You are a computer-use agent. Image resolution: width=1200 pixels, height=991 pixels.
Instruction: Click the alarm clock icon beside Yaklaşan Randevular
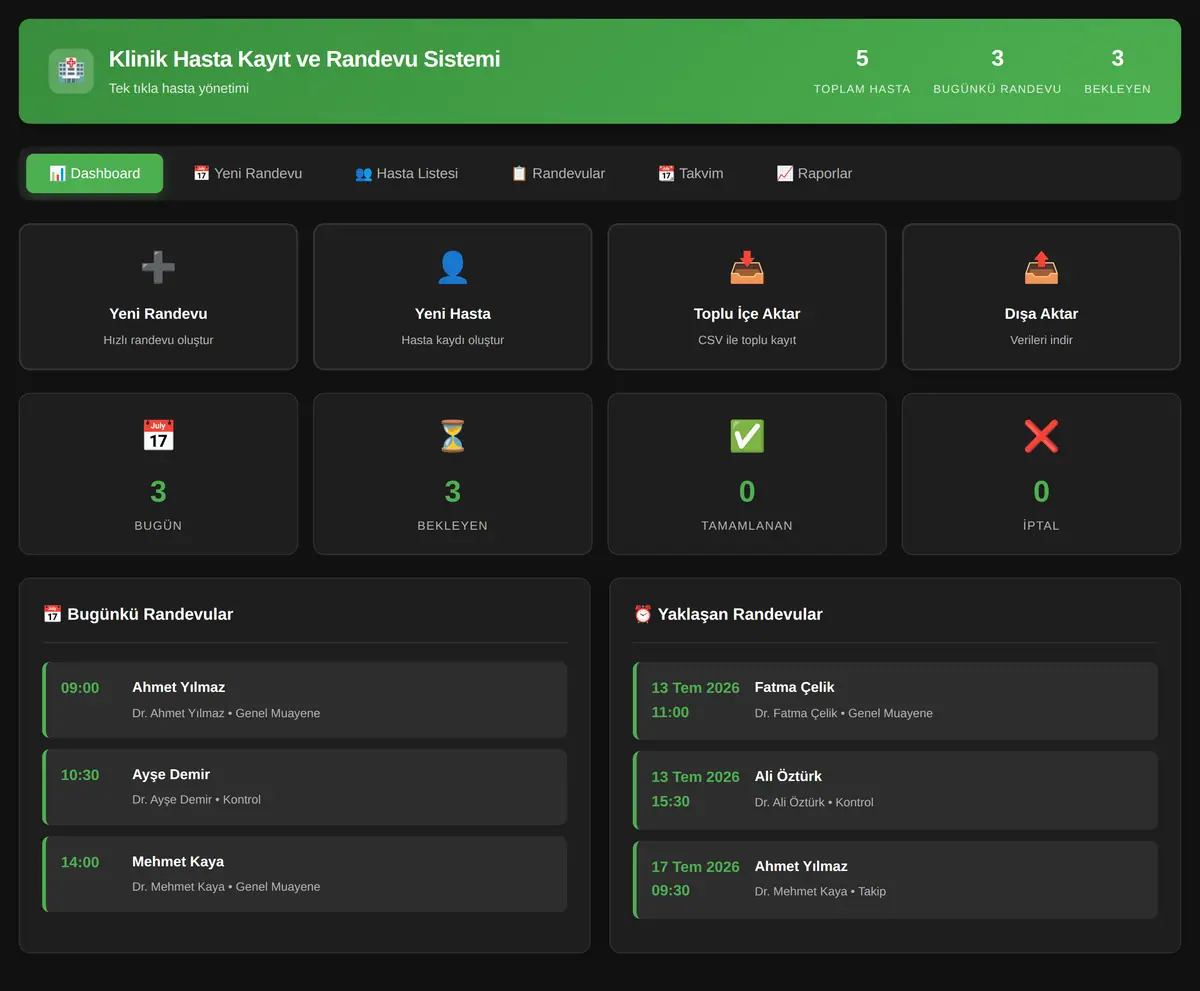(643, 614)
